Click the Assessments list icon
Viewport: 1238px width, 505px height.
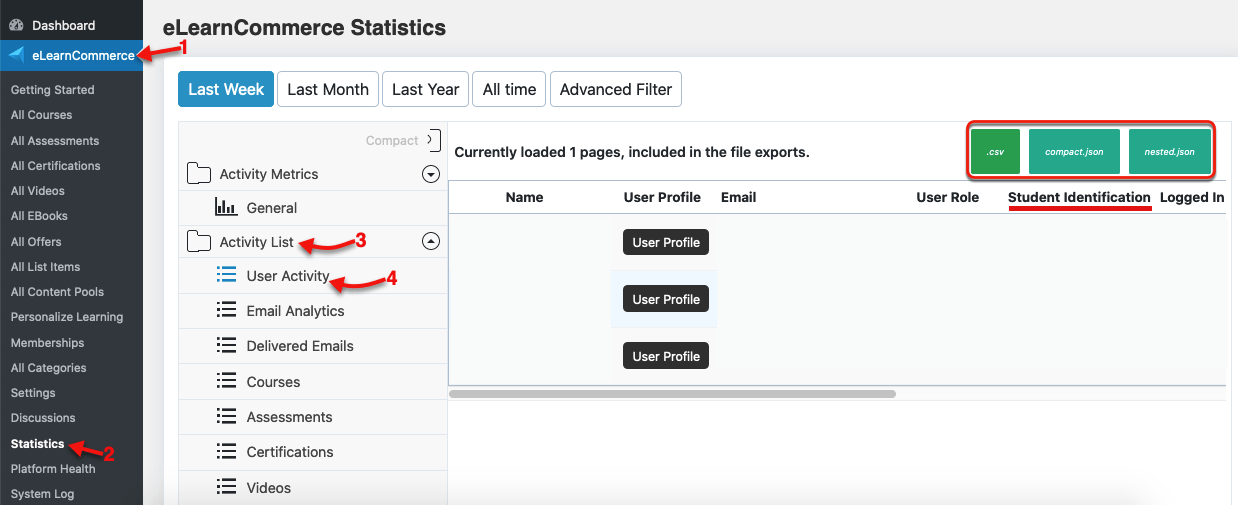(x=226, y=417)
